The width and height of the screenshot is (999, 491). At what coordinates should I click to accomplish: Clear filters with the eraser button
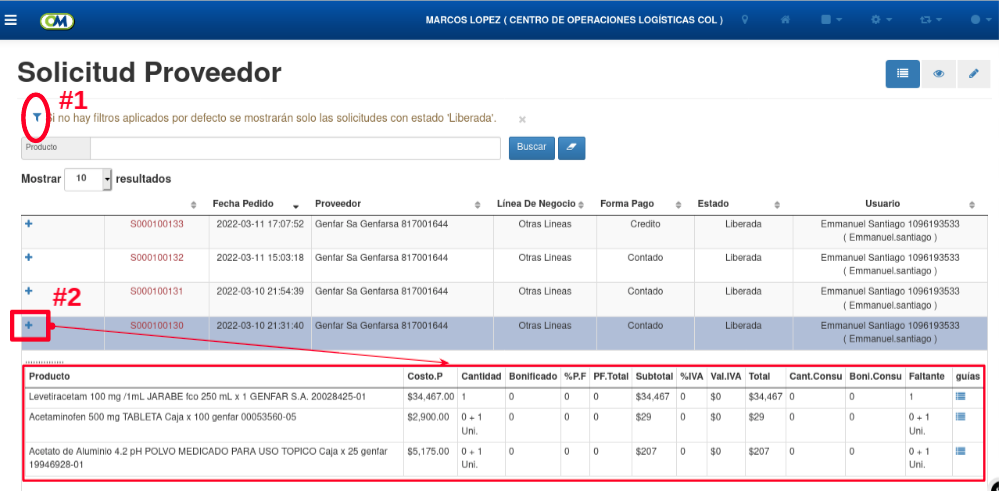tap(571, 147)
